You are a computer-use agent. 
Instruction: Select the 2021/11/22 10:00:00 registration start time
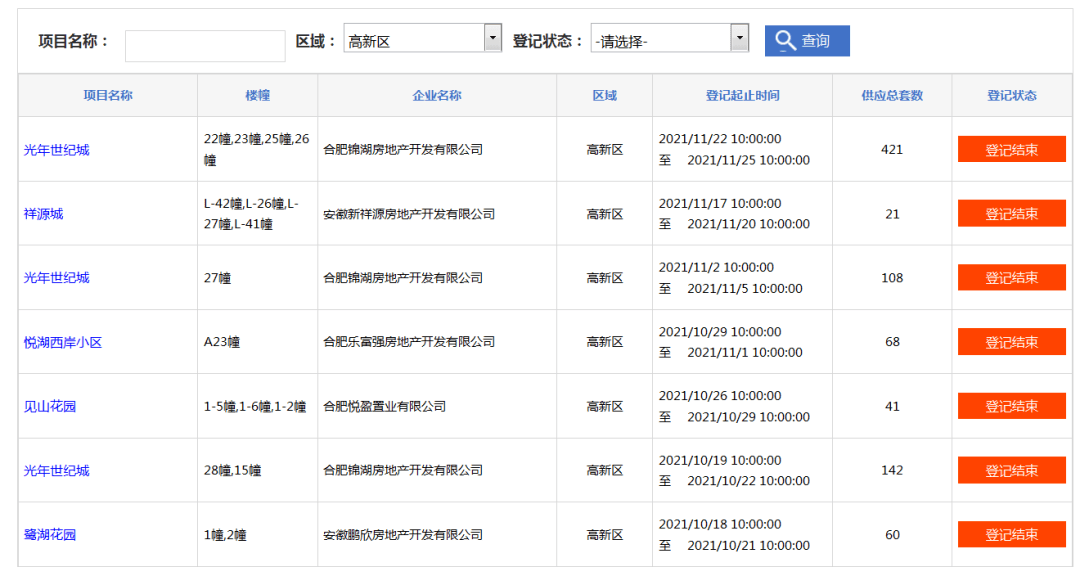(x=720, y=138)
